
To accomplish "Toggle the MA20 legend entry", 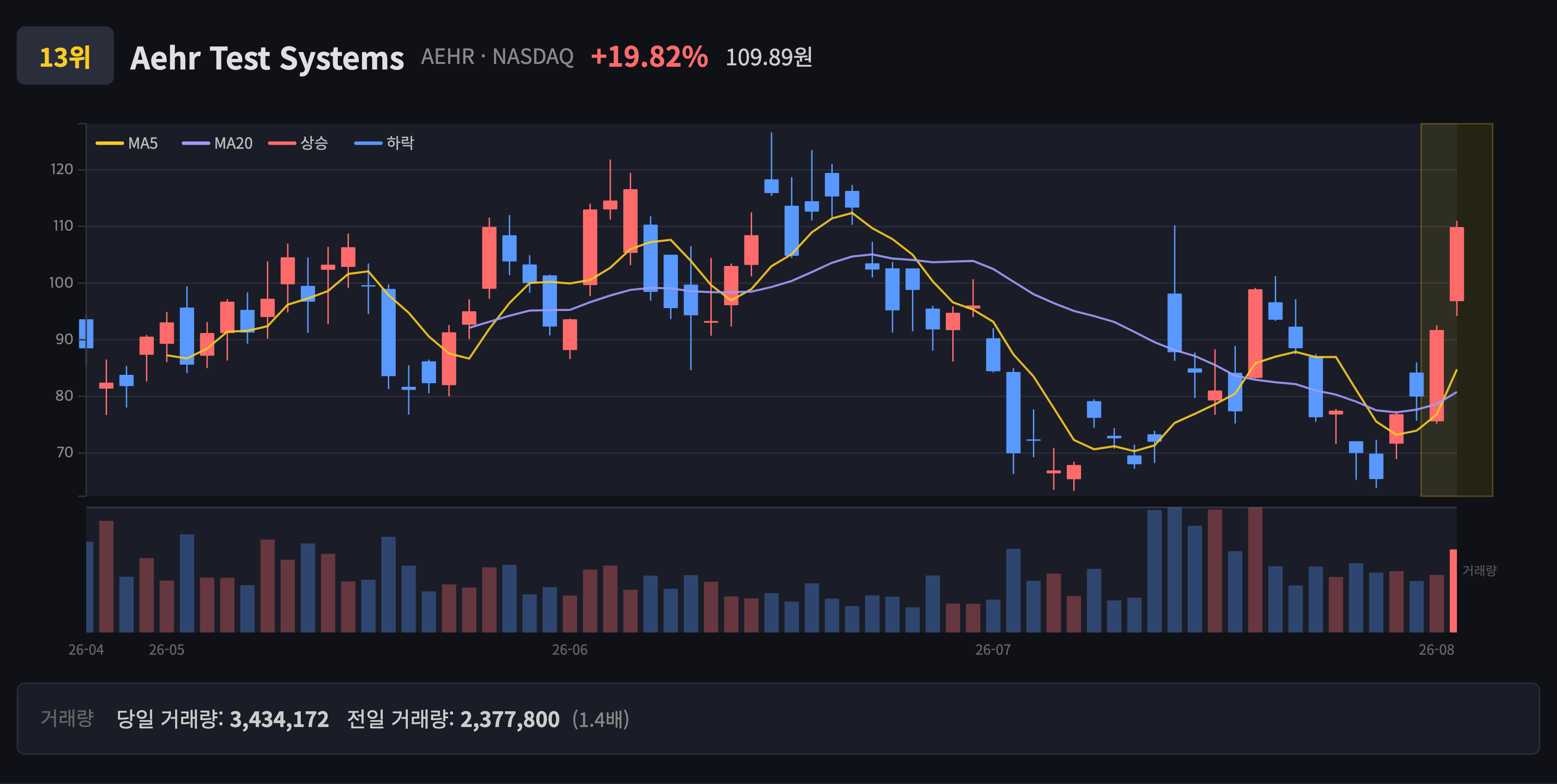I will click(218, 143).
